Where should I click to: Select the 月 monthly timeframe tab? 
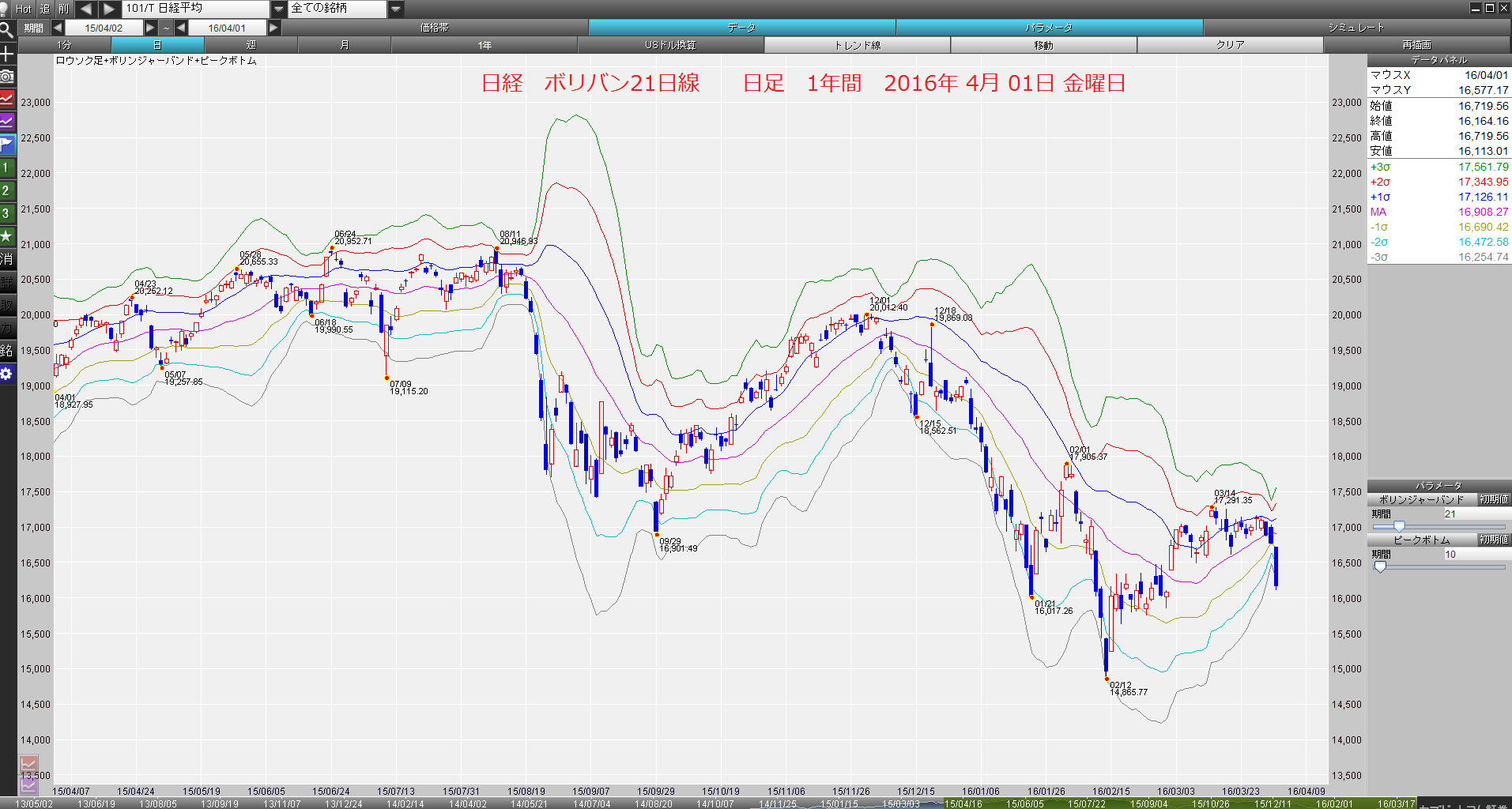[344, 45]
